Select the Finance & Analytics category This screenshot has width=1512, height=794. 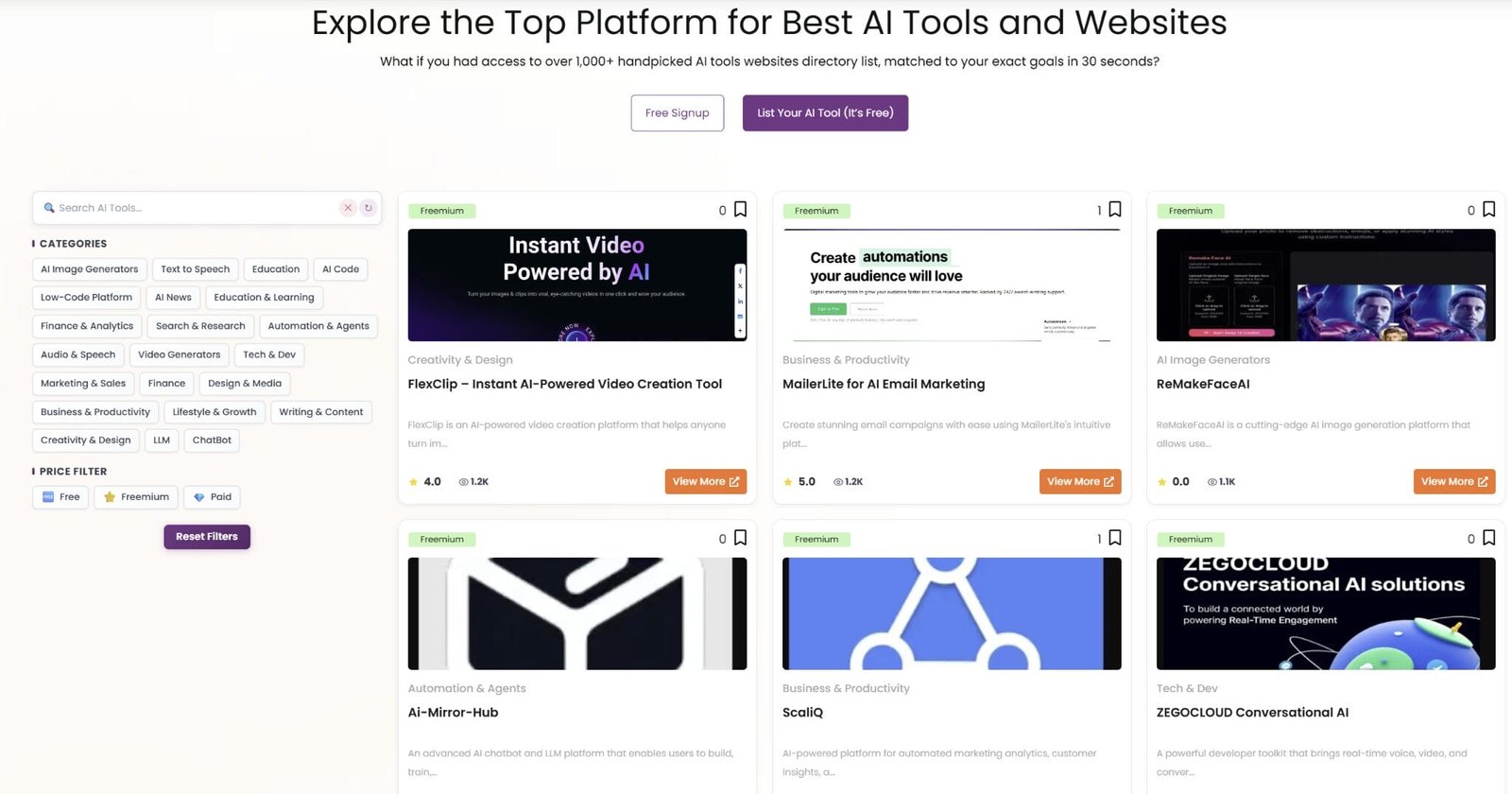(x=87, y=326)
